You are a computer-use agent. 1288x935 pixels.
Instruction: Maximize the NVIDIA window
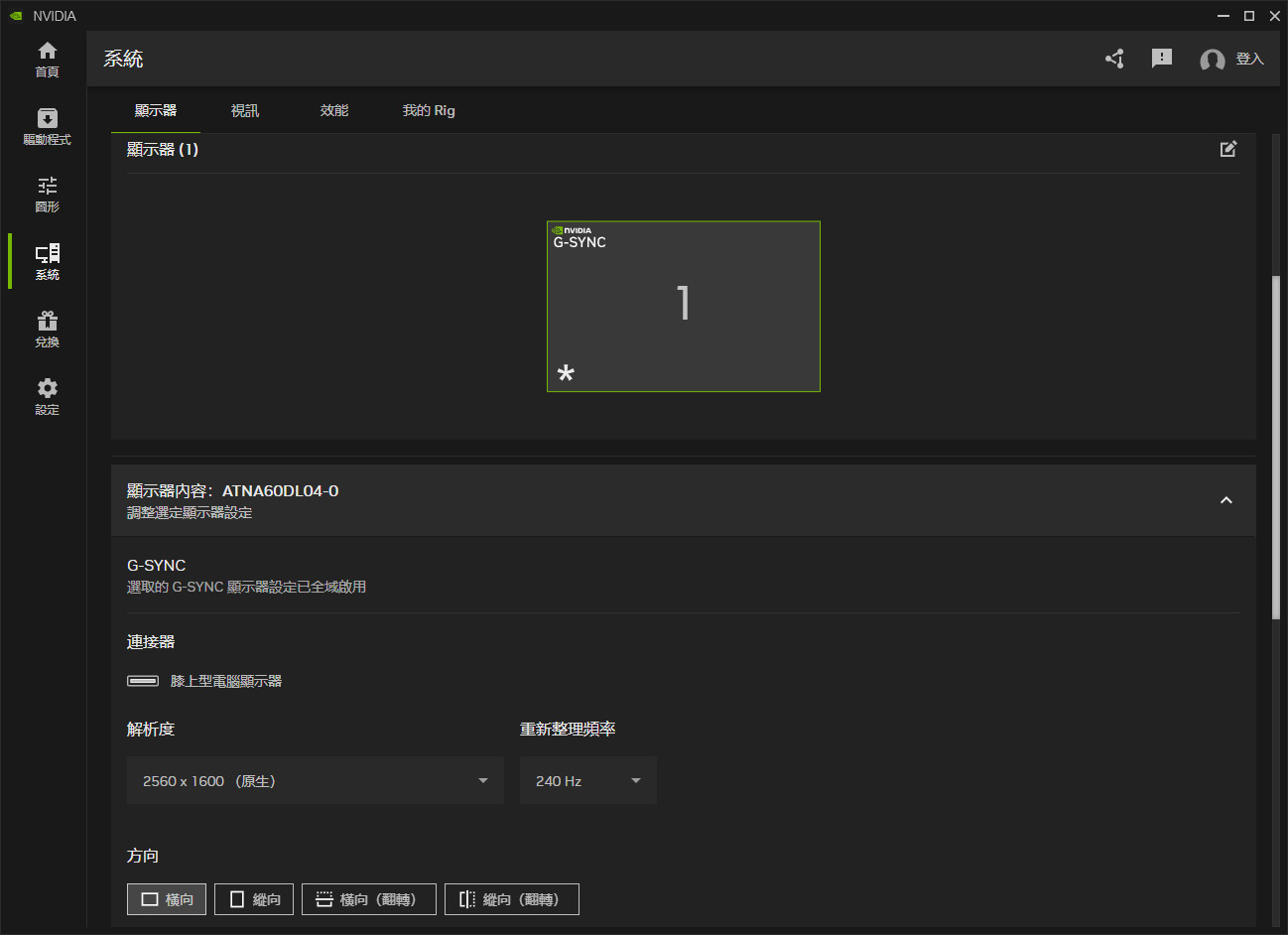pos(1249,16)
